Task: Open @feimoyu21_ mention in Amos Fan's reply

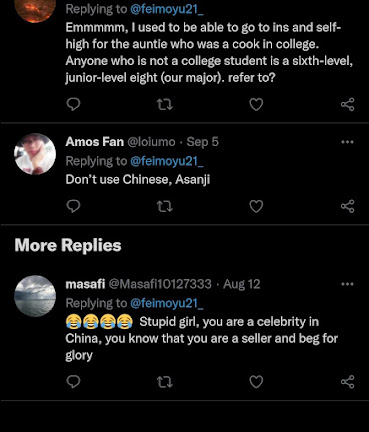Action: point(166,161)
